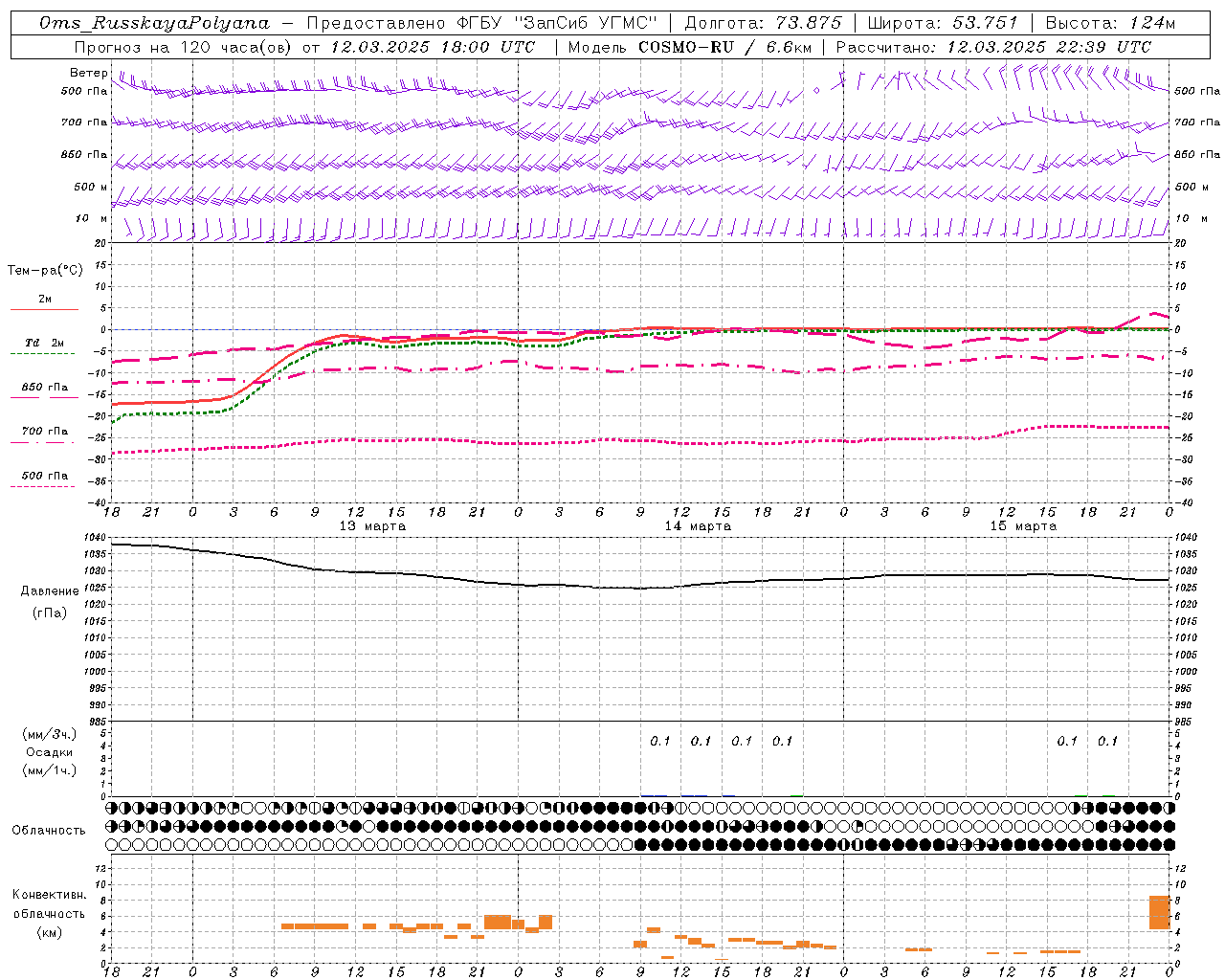The image size is (1225, 980).
Task: Click the forecast start time 12.03.2025 18:00 UTC
Action: pos(433,47)
